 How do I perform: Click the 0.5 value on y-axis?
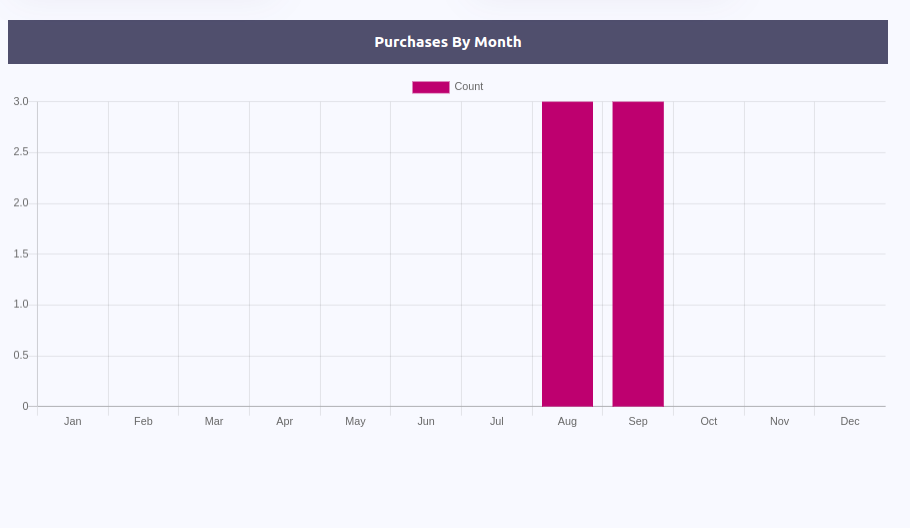click(21, 356)
